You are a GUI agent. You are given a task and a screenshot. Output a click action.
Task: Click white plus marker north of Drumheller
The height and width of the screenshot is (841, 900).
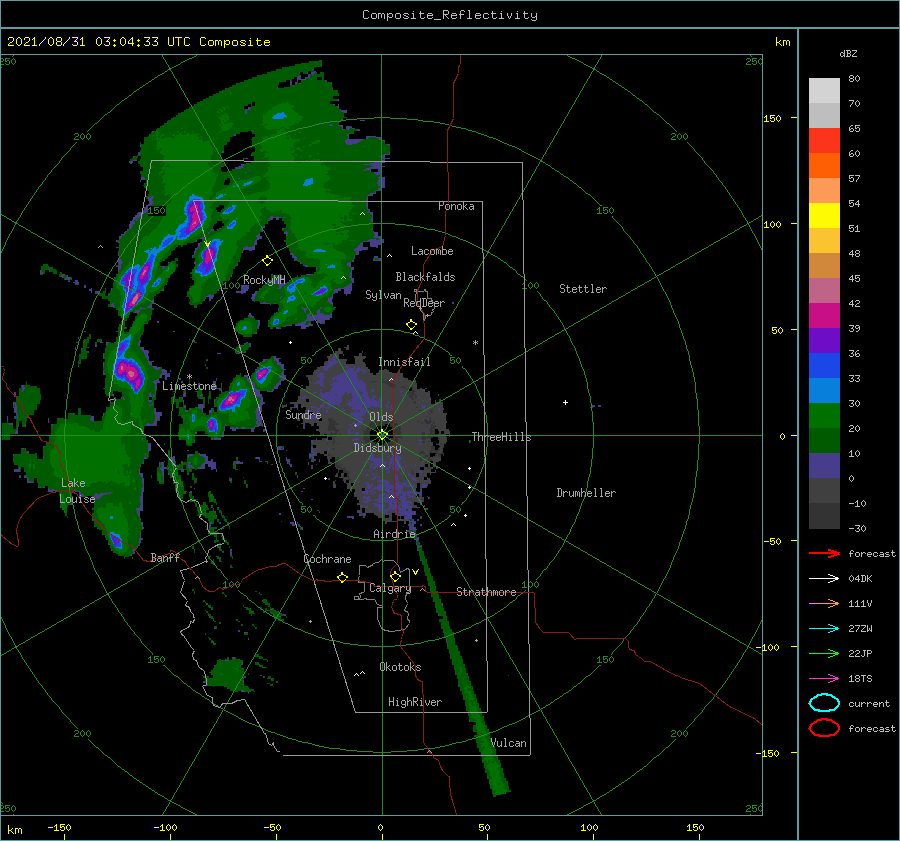[565, 402]
